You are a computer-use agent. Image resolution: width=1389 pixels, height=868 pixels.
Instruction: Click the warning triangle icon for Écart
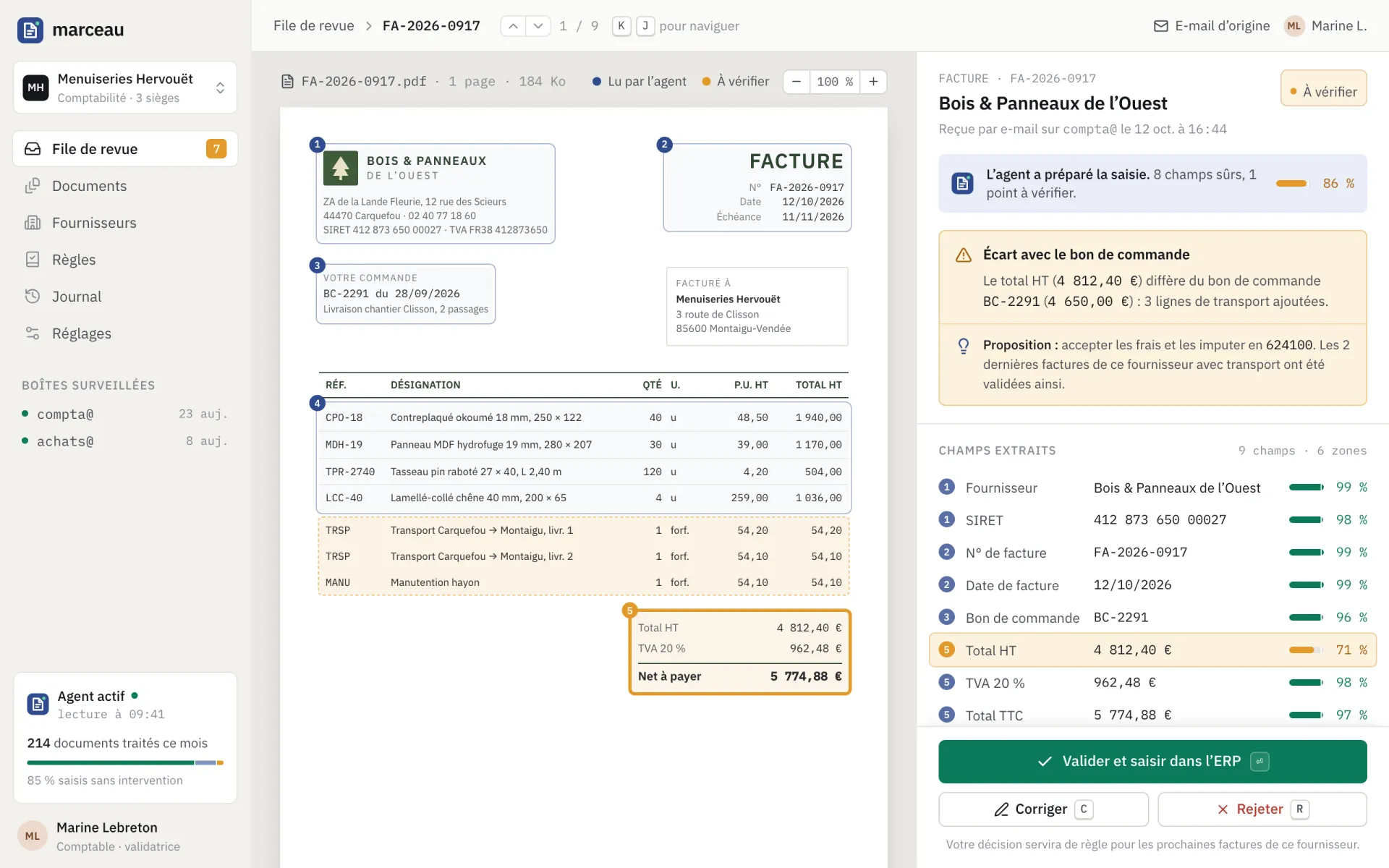pos(964,255)
